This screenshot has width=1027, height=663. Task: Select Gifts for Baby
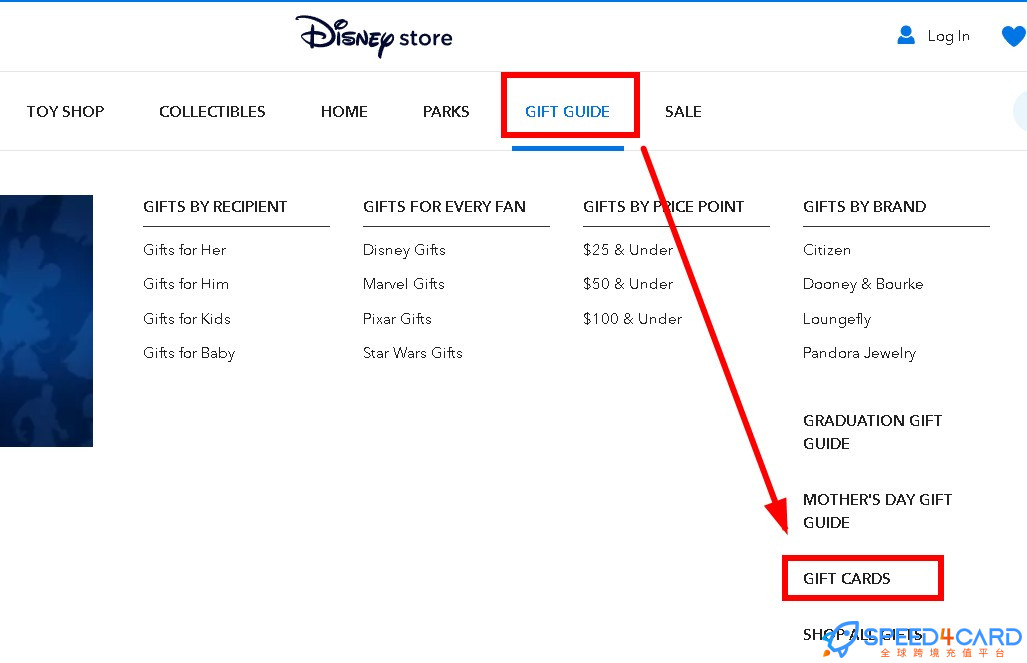tap(189, 353)
